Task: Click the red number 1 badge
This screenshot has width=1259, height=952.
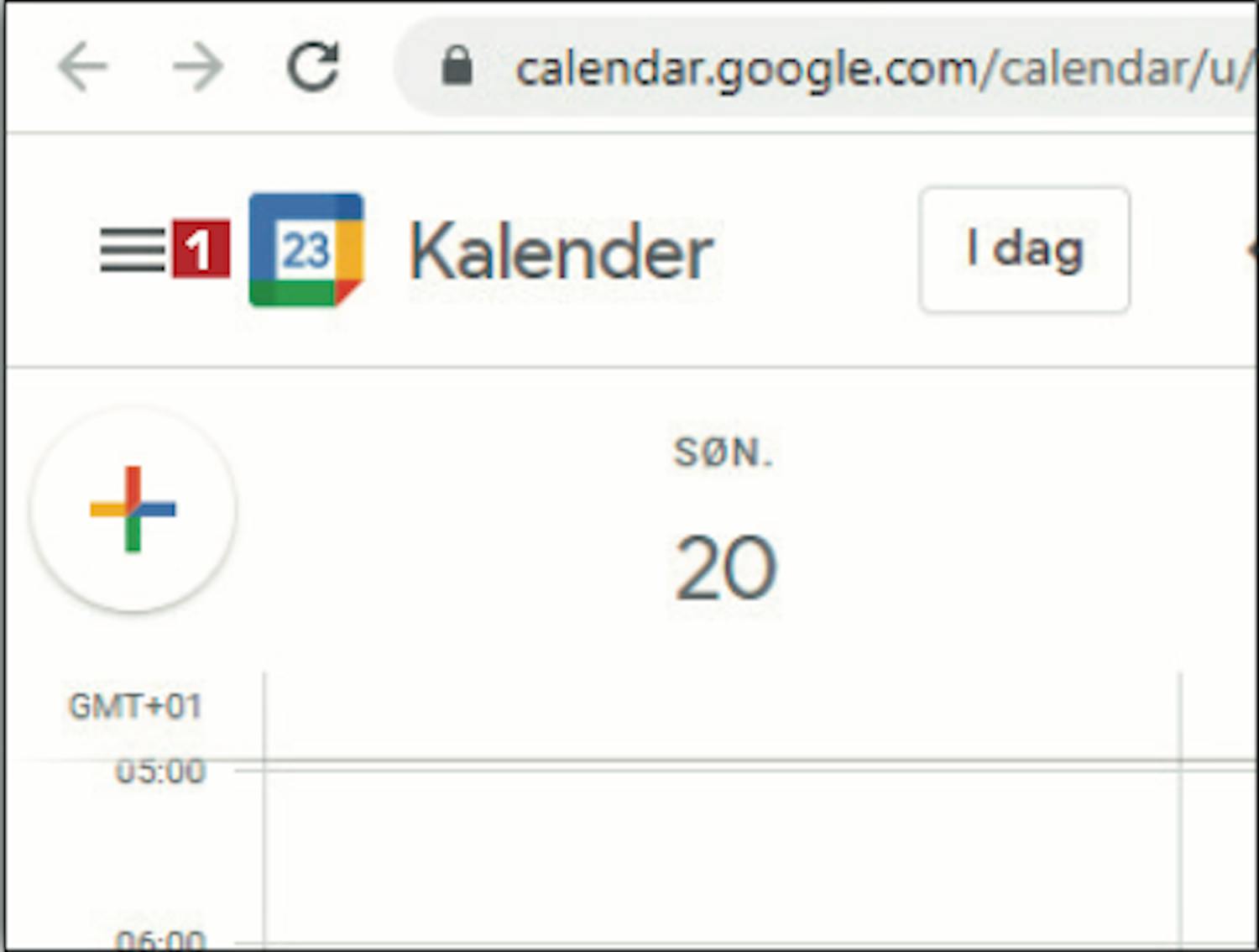Action: [x=201, y=248]
